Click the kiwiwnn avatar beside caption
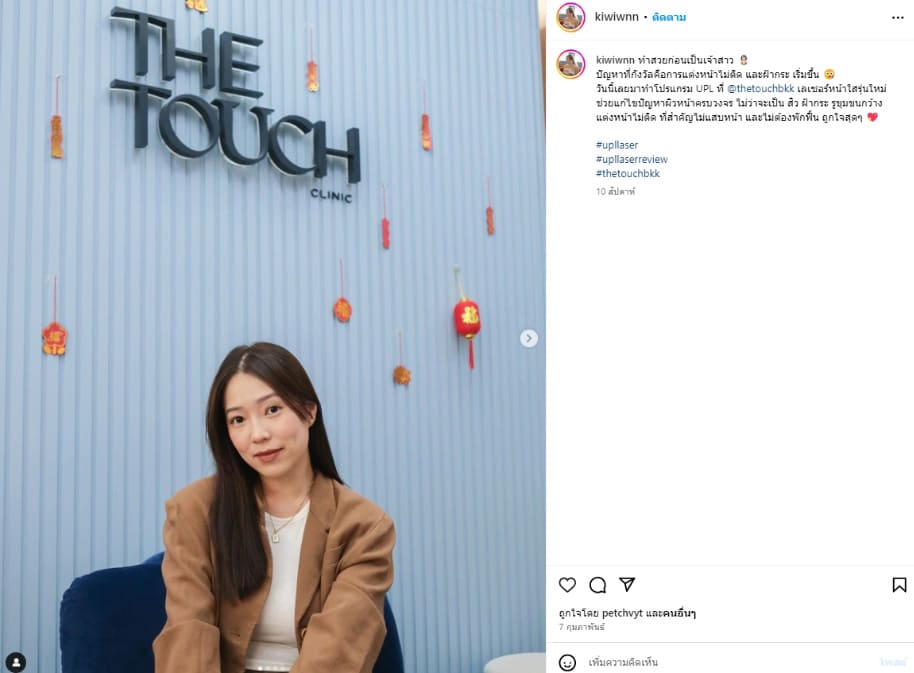The height and width of the screenshot is (673, 914). click(x=571, y=64)
